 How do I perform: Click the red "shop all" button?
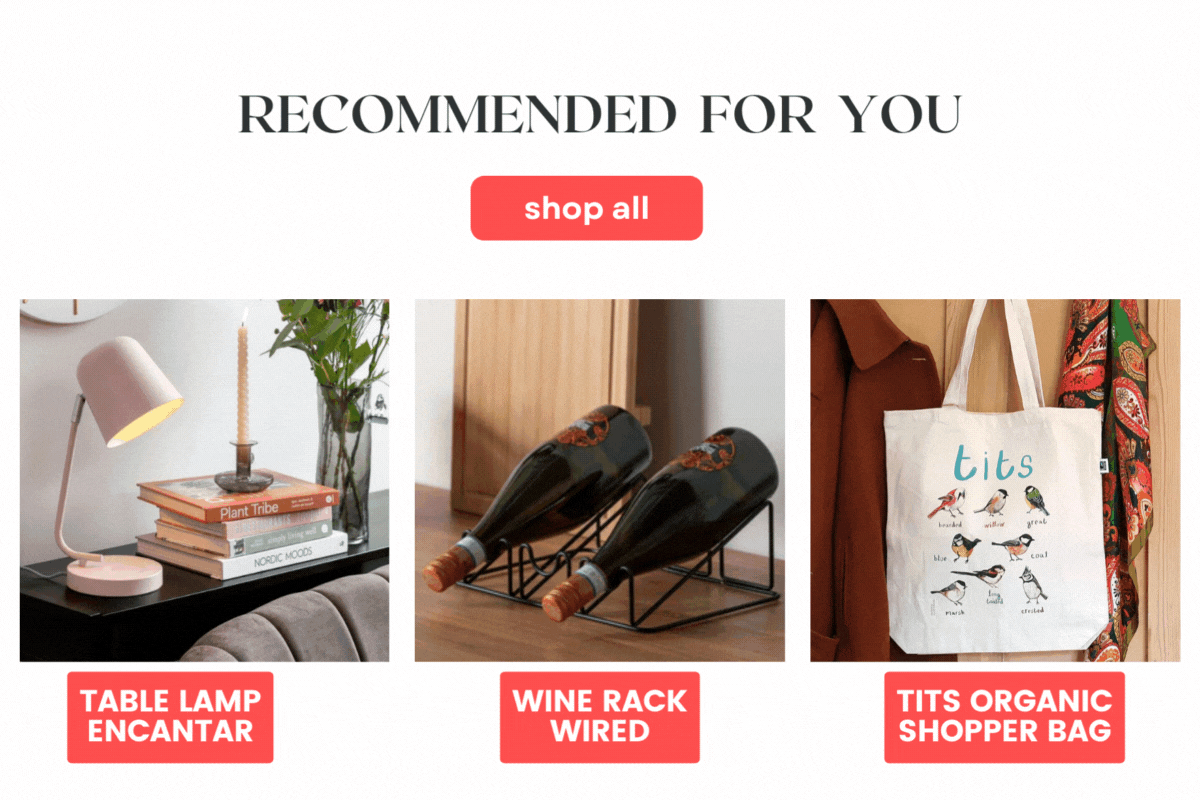point(586,208)
